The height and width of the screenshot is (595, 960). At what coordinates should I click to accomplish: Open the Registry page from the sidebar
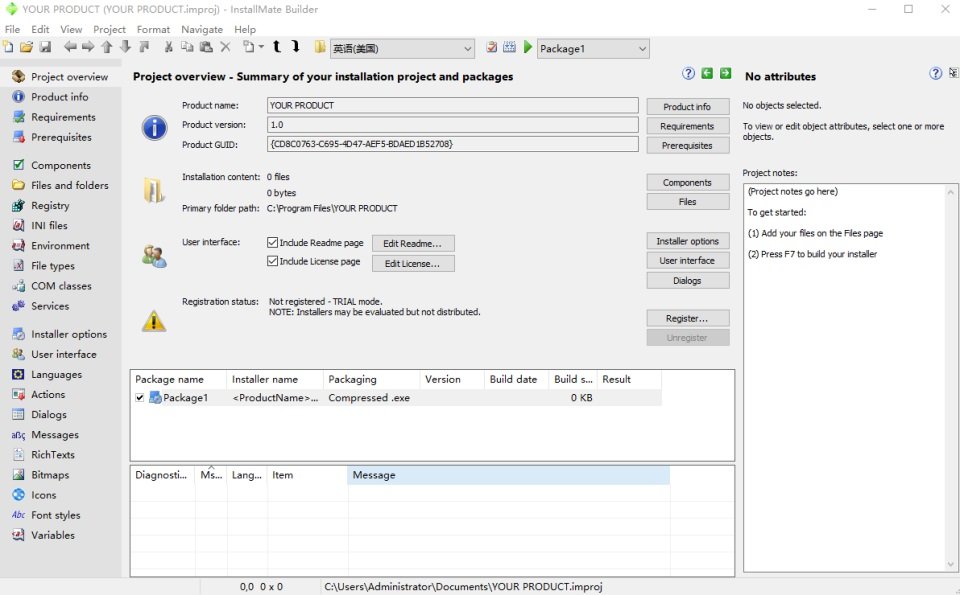pyautogui.click(x=50, y=206)
